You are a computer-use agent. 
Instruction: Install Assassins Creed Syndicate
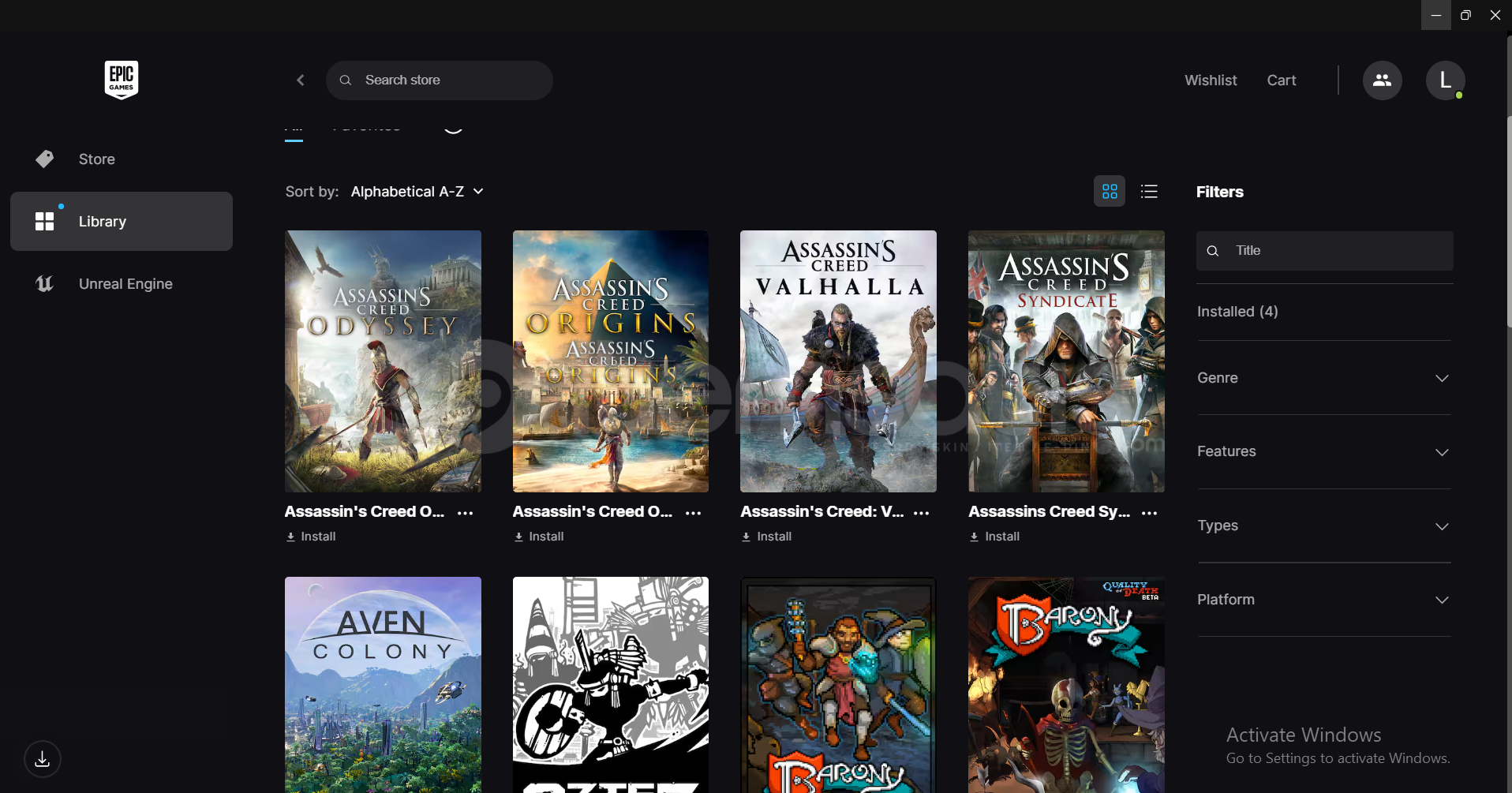pyautogui.click(x=995, y=537)
